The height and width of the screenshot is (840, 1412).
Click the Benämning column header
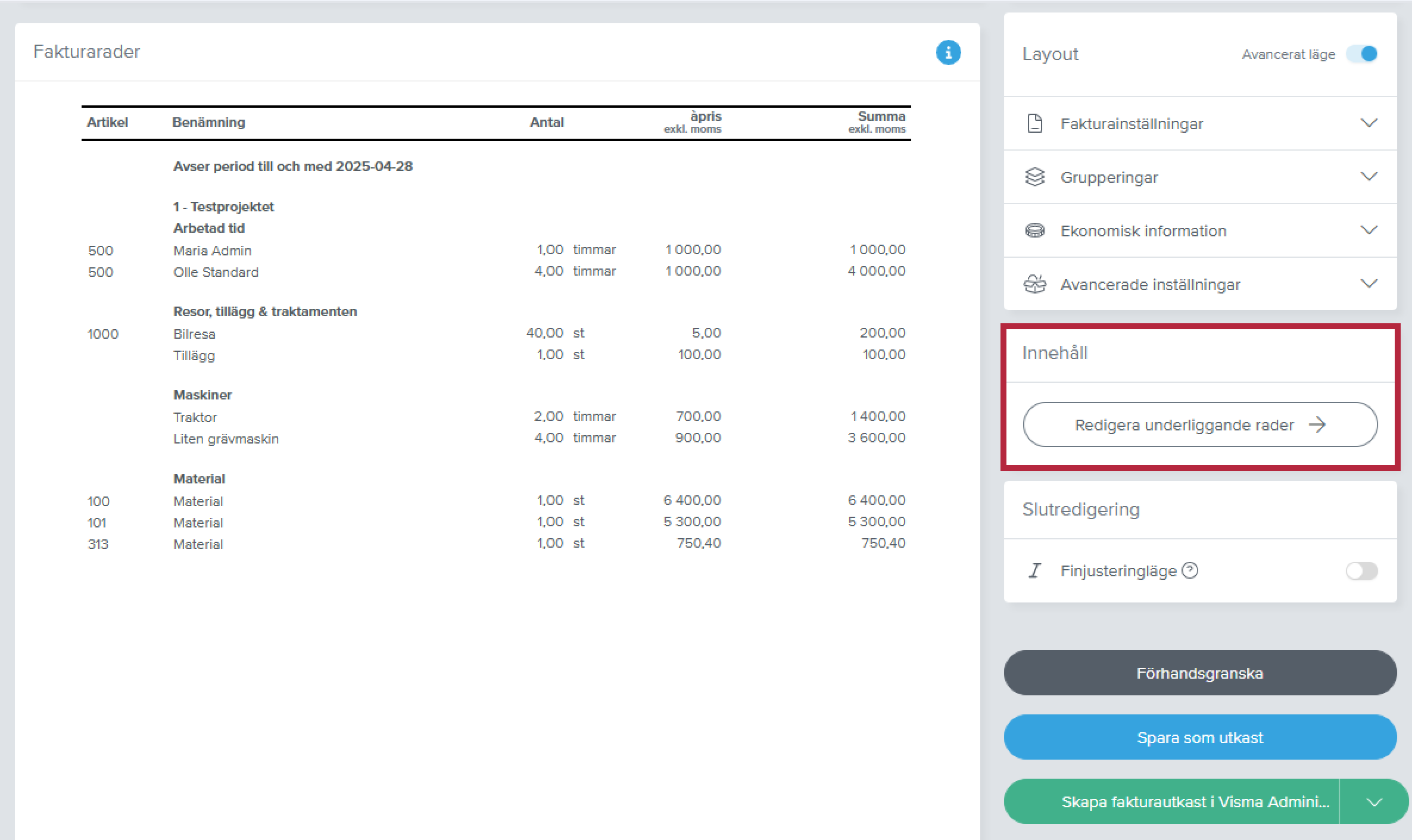coord(208,122)
